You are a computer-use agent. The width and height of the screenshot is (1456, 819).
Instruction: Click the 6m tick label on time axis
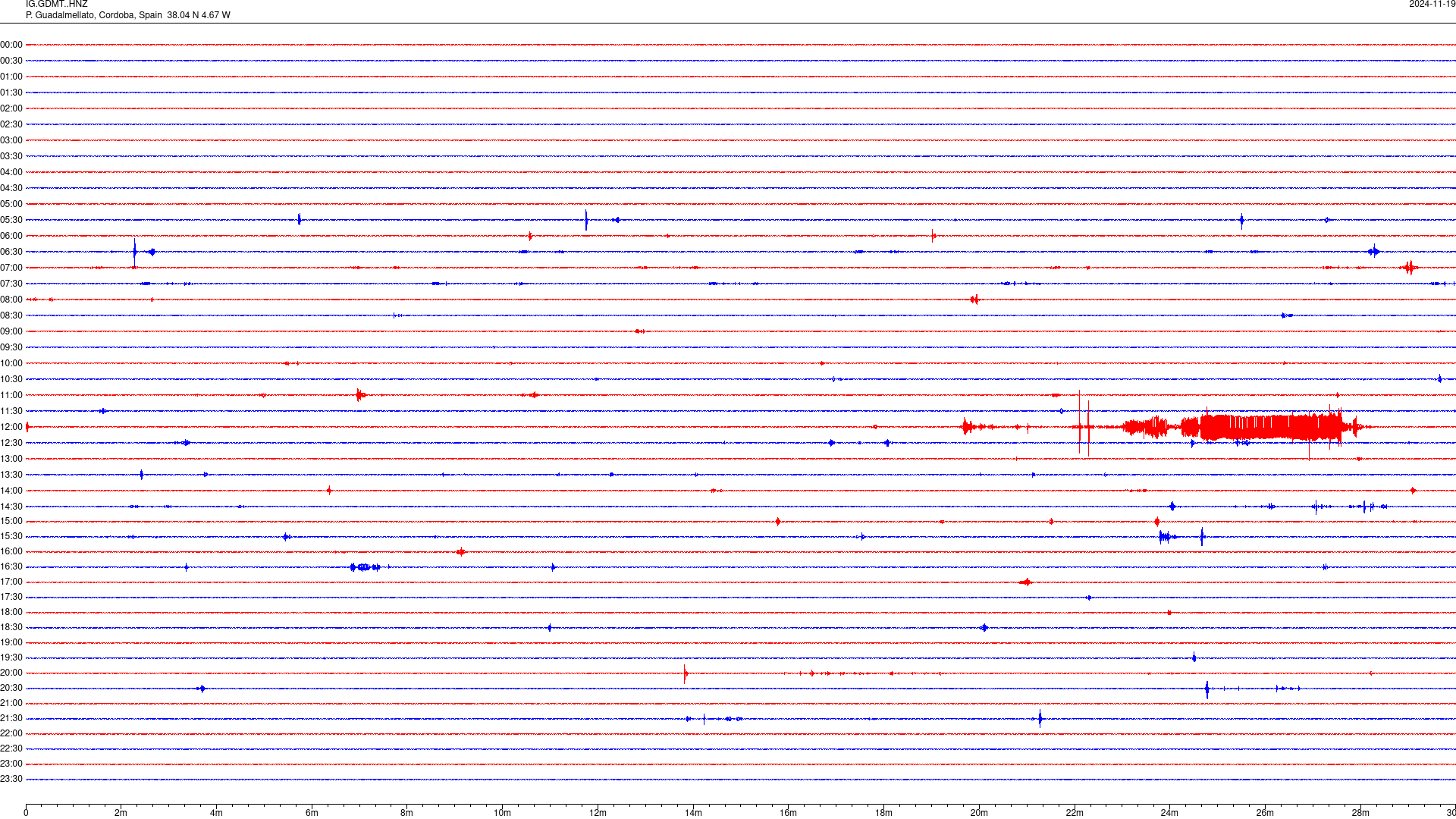coord(312,813)
